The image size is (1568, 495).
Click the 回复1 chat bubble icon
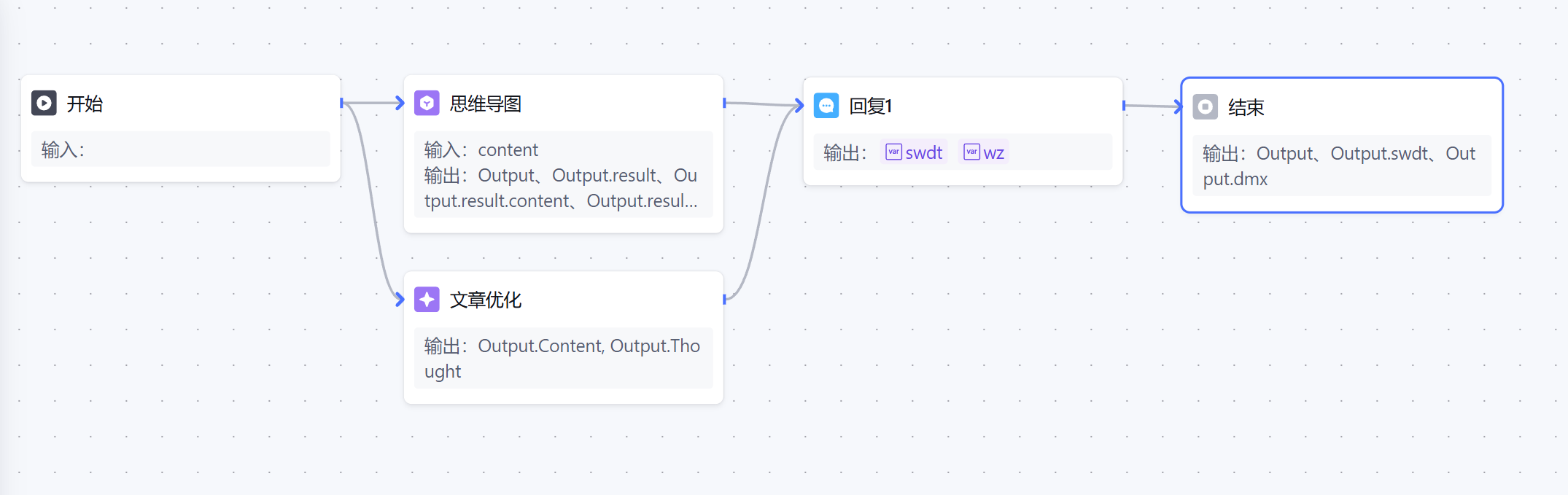[826, 106]
